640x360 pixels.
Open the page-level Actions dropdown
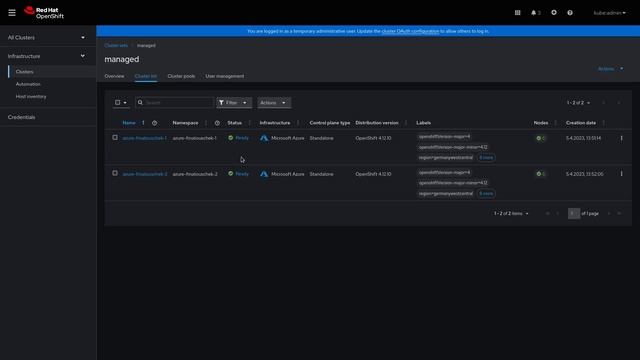click(x=611, y=69)
